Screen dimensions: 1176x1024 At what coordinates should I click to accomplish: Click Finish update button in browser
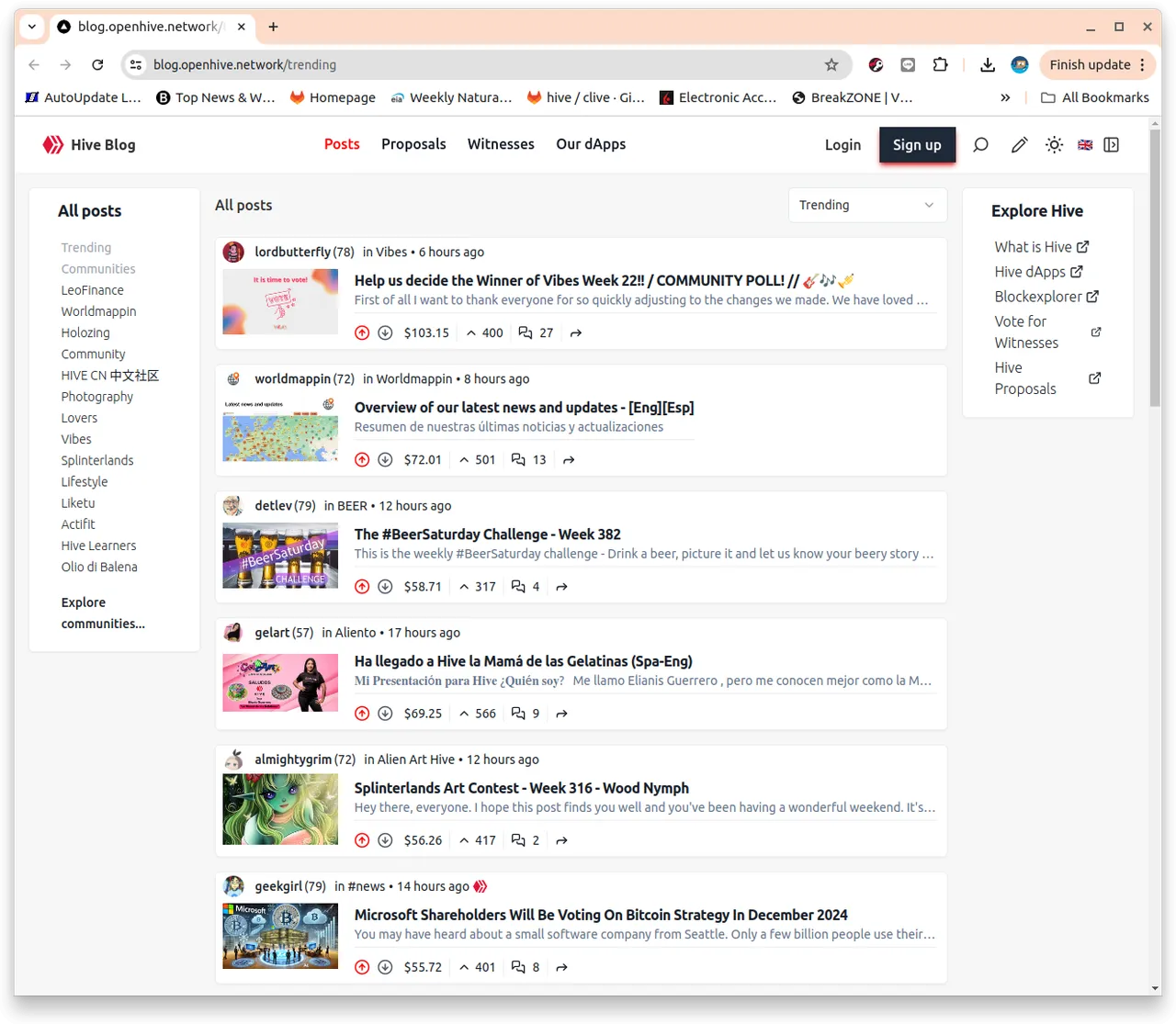click(1098, 64)
